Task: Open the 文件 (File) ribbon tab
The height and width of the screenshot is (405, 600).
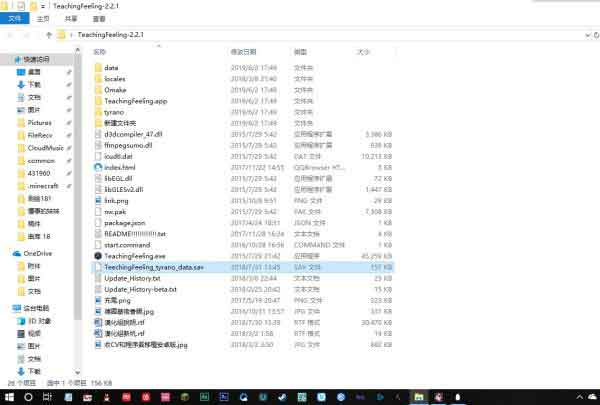Action: (15, 18)
